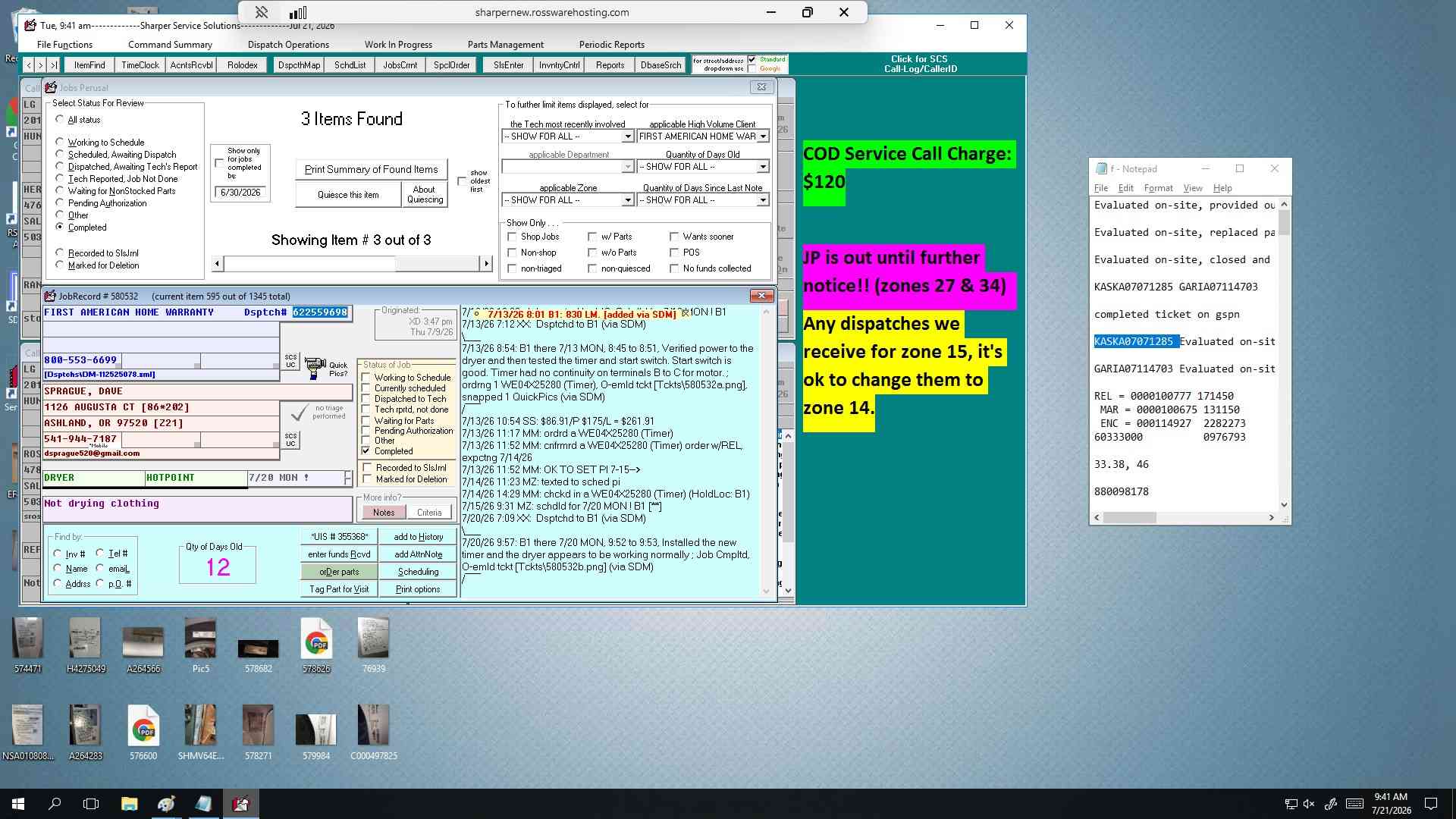Click the orDer parts button
This screenshot has width=1456, height=819.
[x=339, y=572]
